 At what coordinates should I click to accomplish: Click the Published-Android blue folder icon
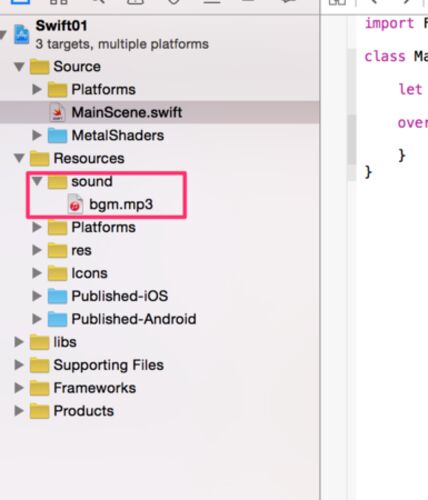[57, 319]
